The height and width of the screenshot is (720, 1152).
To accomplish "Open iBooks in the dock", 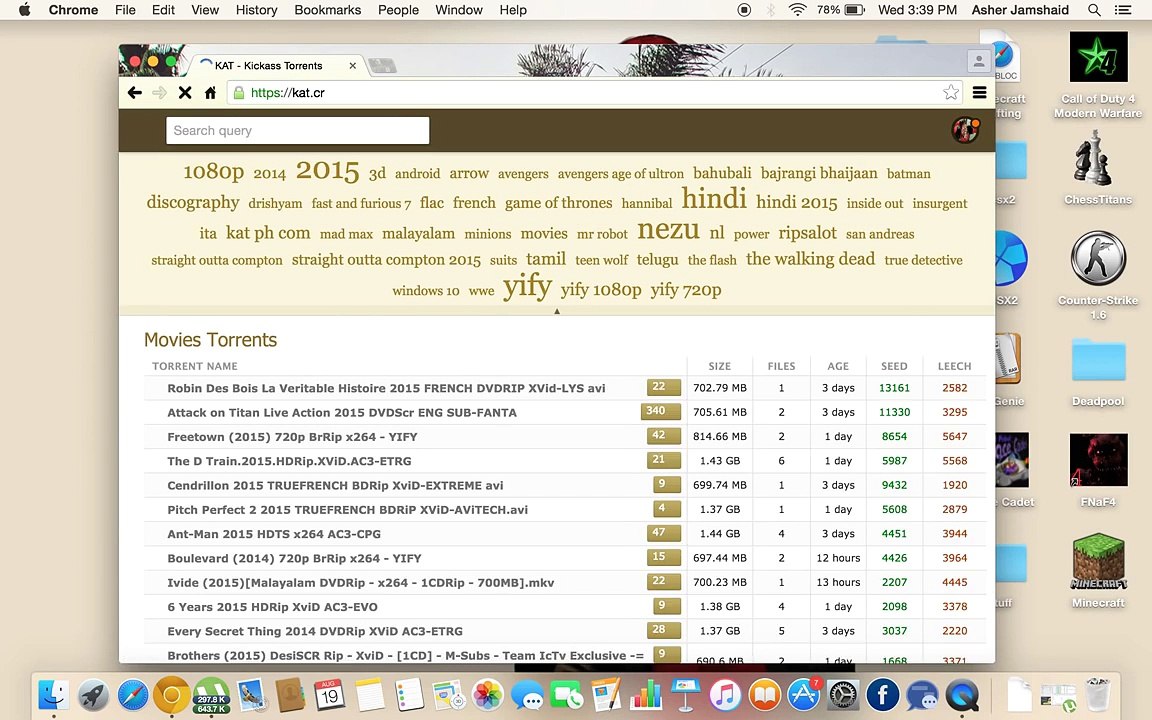I will click(764, 694).
